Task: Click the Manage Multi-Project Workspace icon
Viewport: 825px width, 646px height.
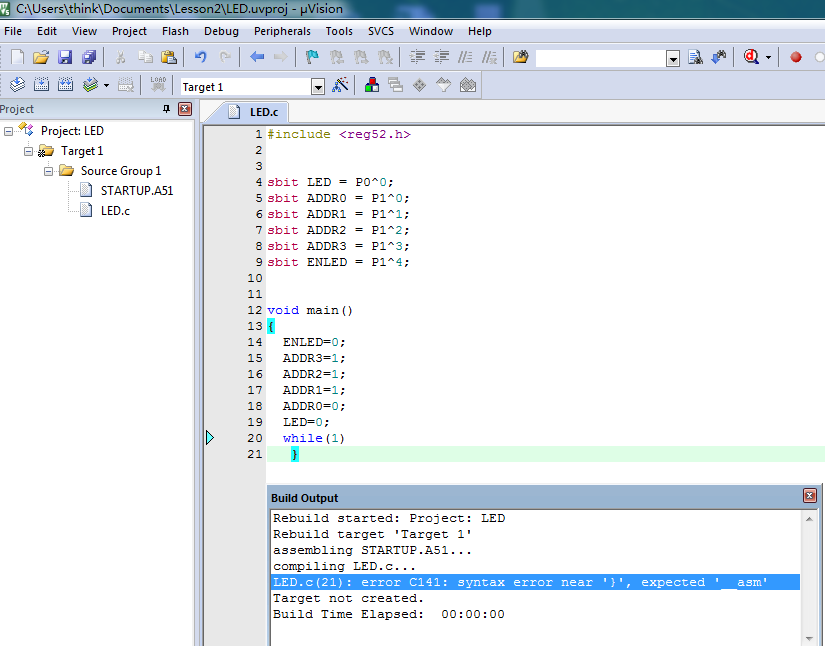Action: click(x=395, y=85)
